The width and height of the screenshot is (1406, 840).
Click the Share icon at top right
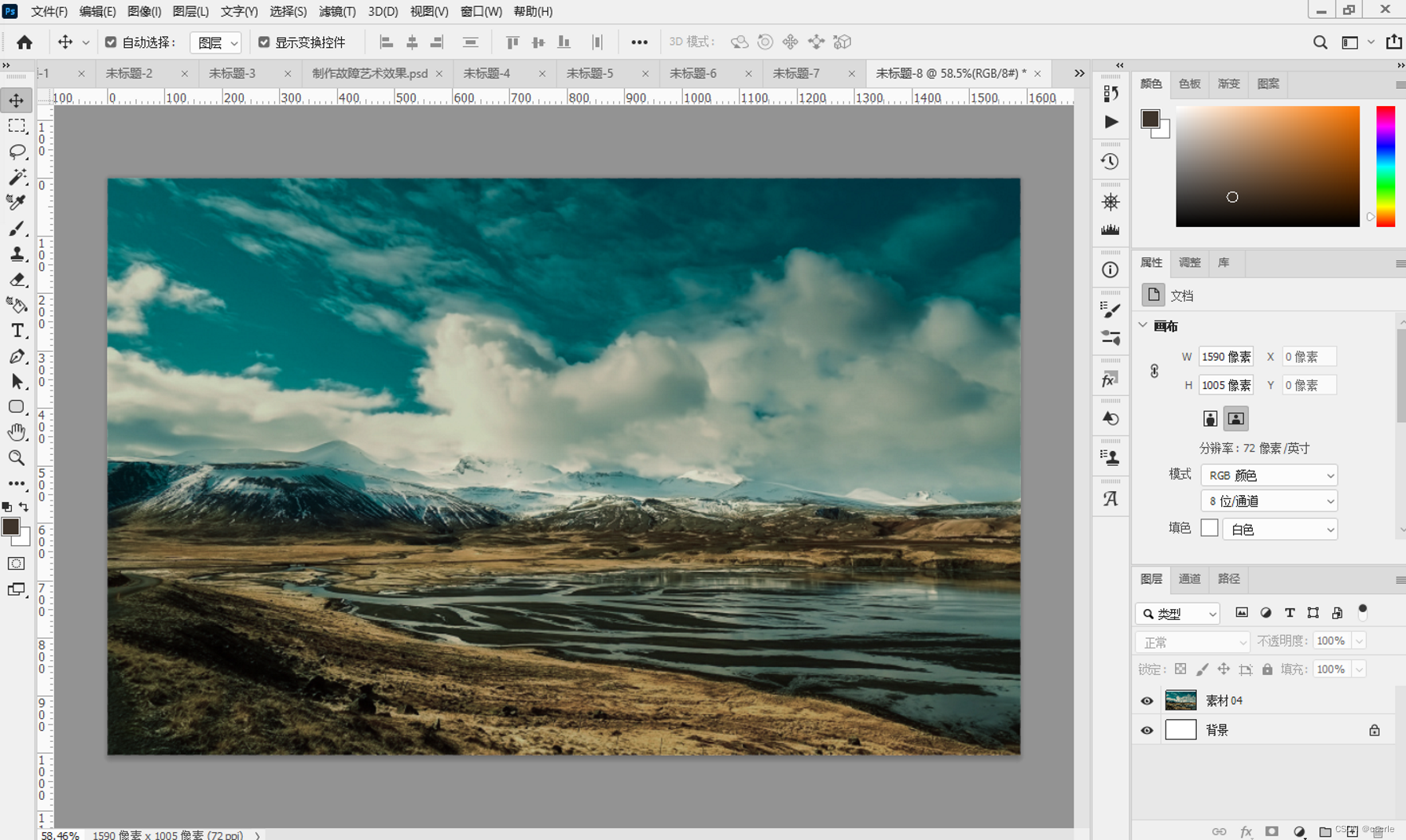click(x=1393, y=42)
